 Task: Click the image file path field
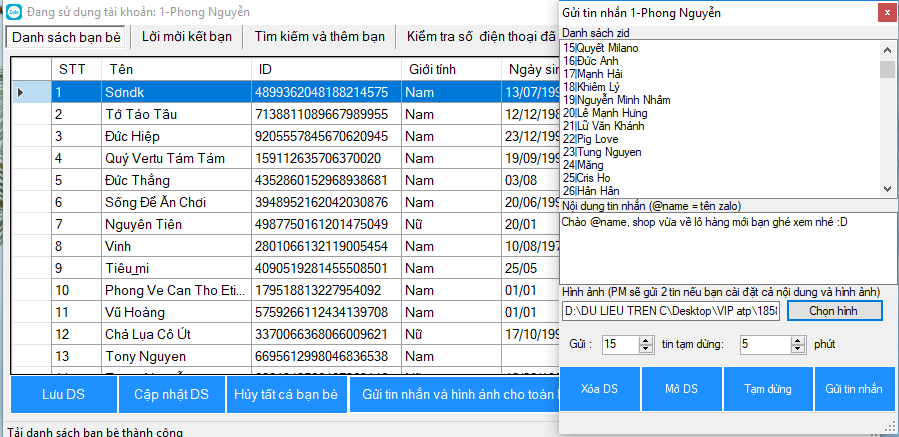click(669, 311)
